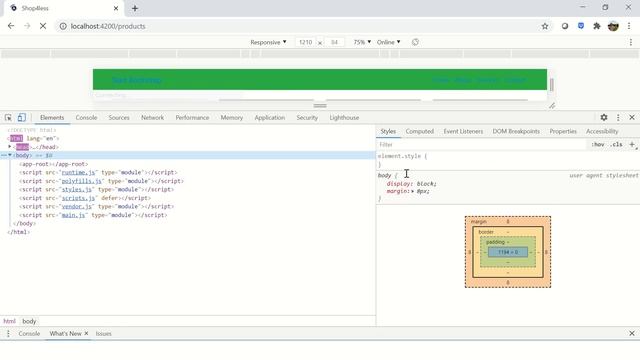Follow the main.js script link
The height and width of the screenshot is (360, 640).
click(73, 215)
